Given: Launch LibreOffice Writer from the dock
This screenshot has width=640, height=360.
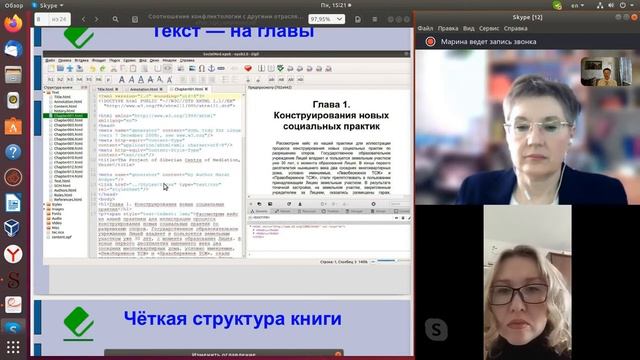Looking at the screenshot, I should 13,203.
